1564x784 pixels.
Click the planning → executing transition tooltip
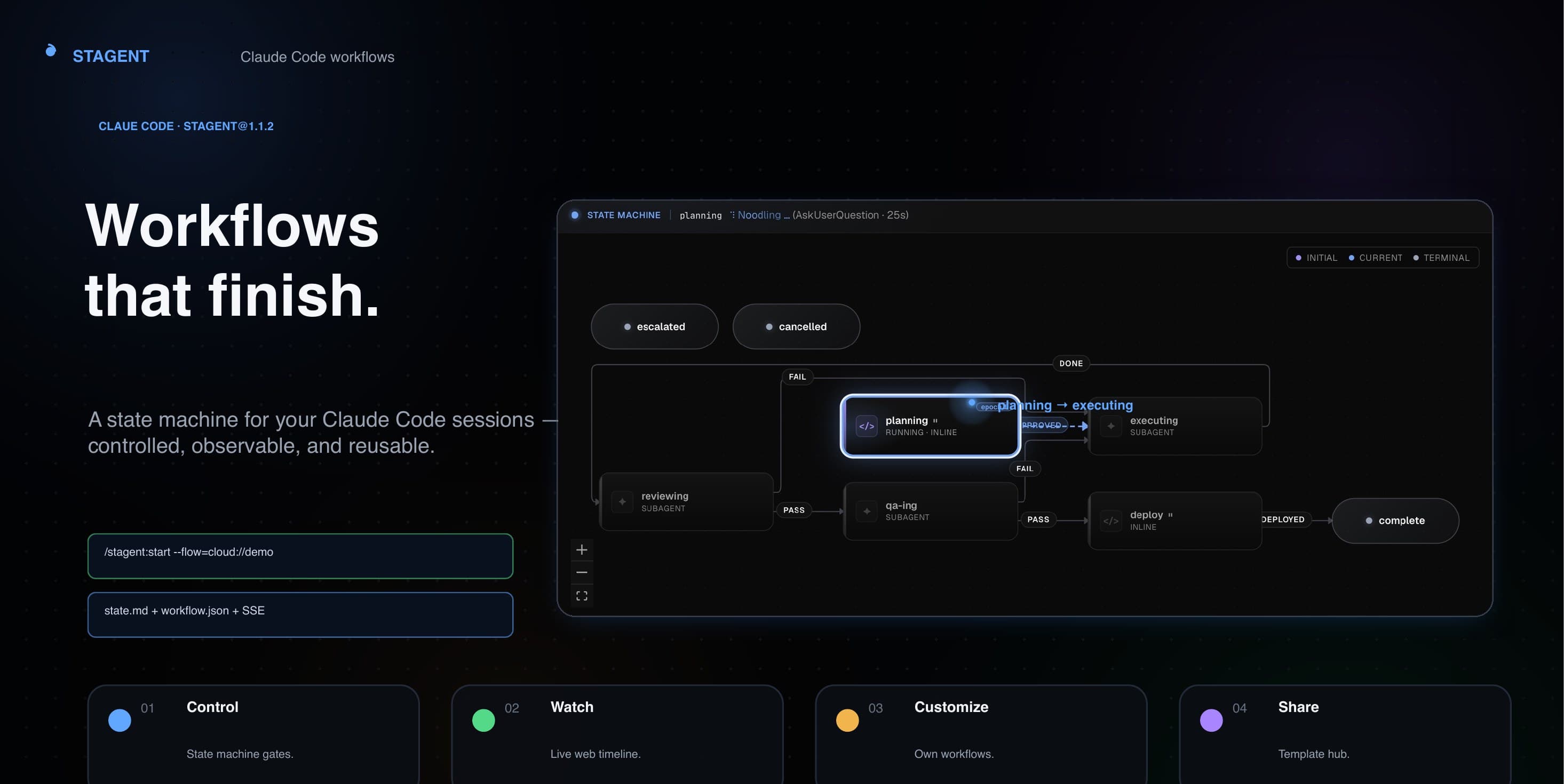pos(1065,405)
